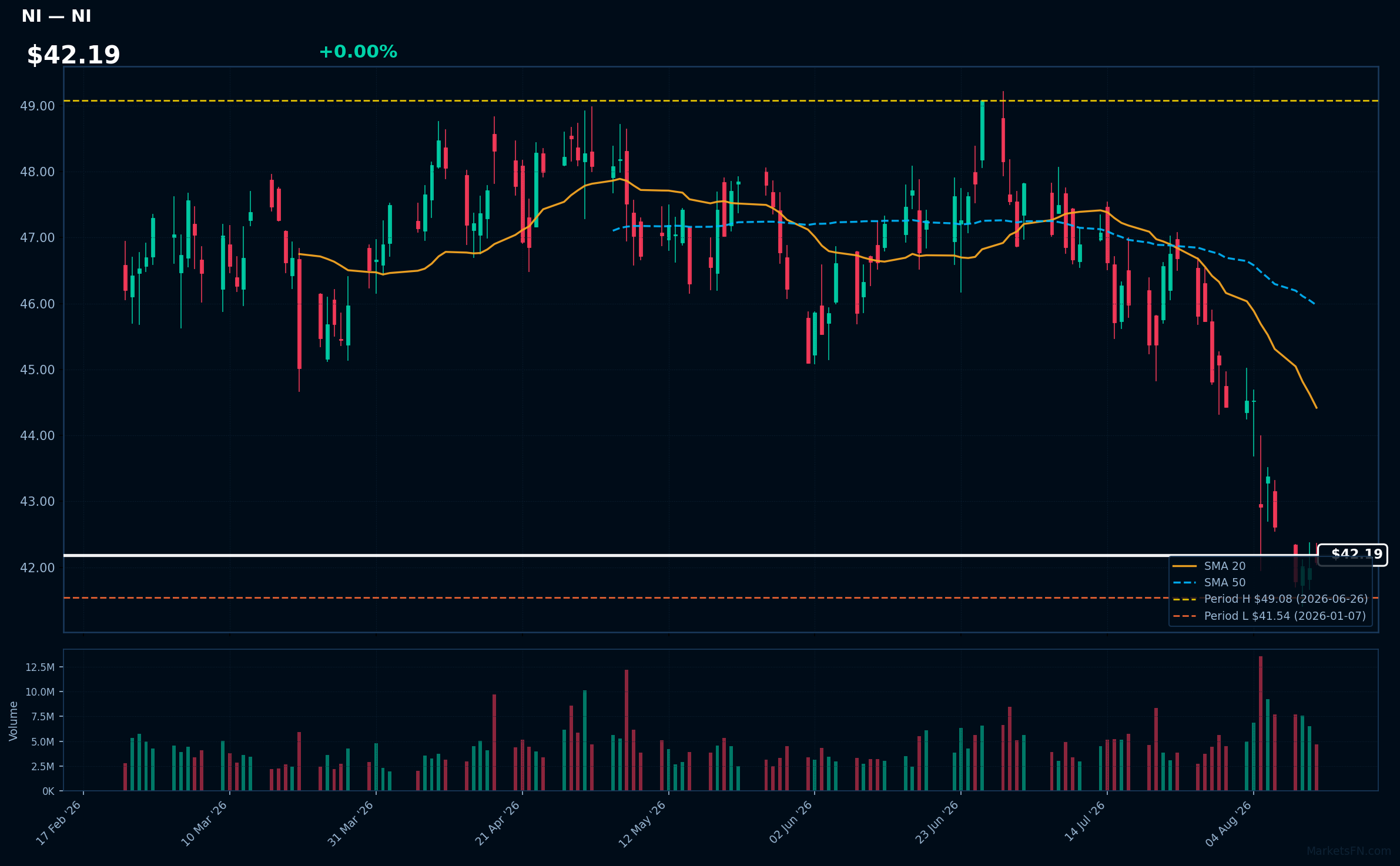1400x866 pixels.
Task: Select the +0.00% change percentage
Action: pyautogui.click(x=358, y=52)
